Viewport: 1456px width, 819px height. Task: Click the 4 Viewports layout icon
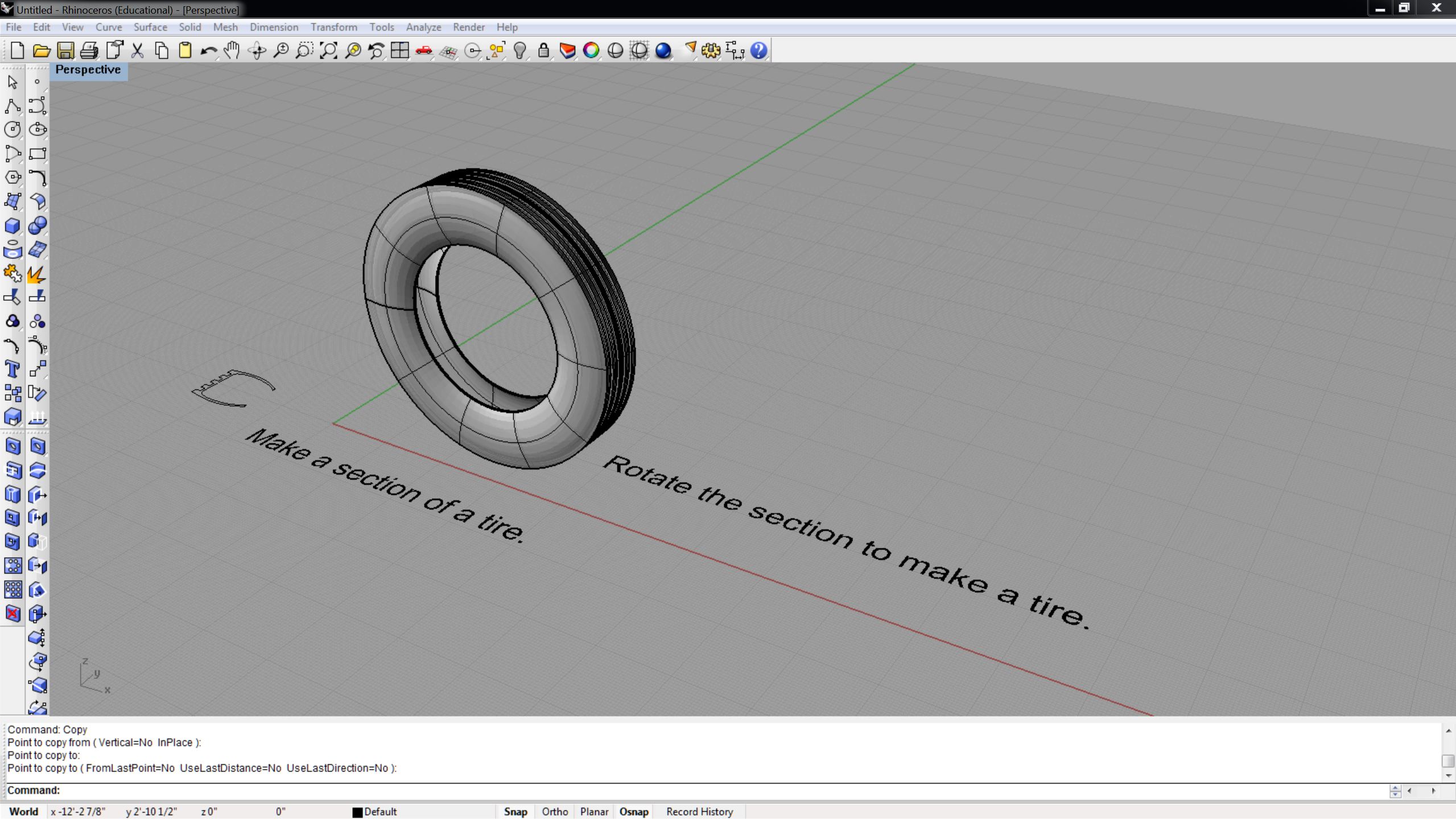400,51
